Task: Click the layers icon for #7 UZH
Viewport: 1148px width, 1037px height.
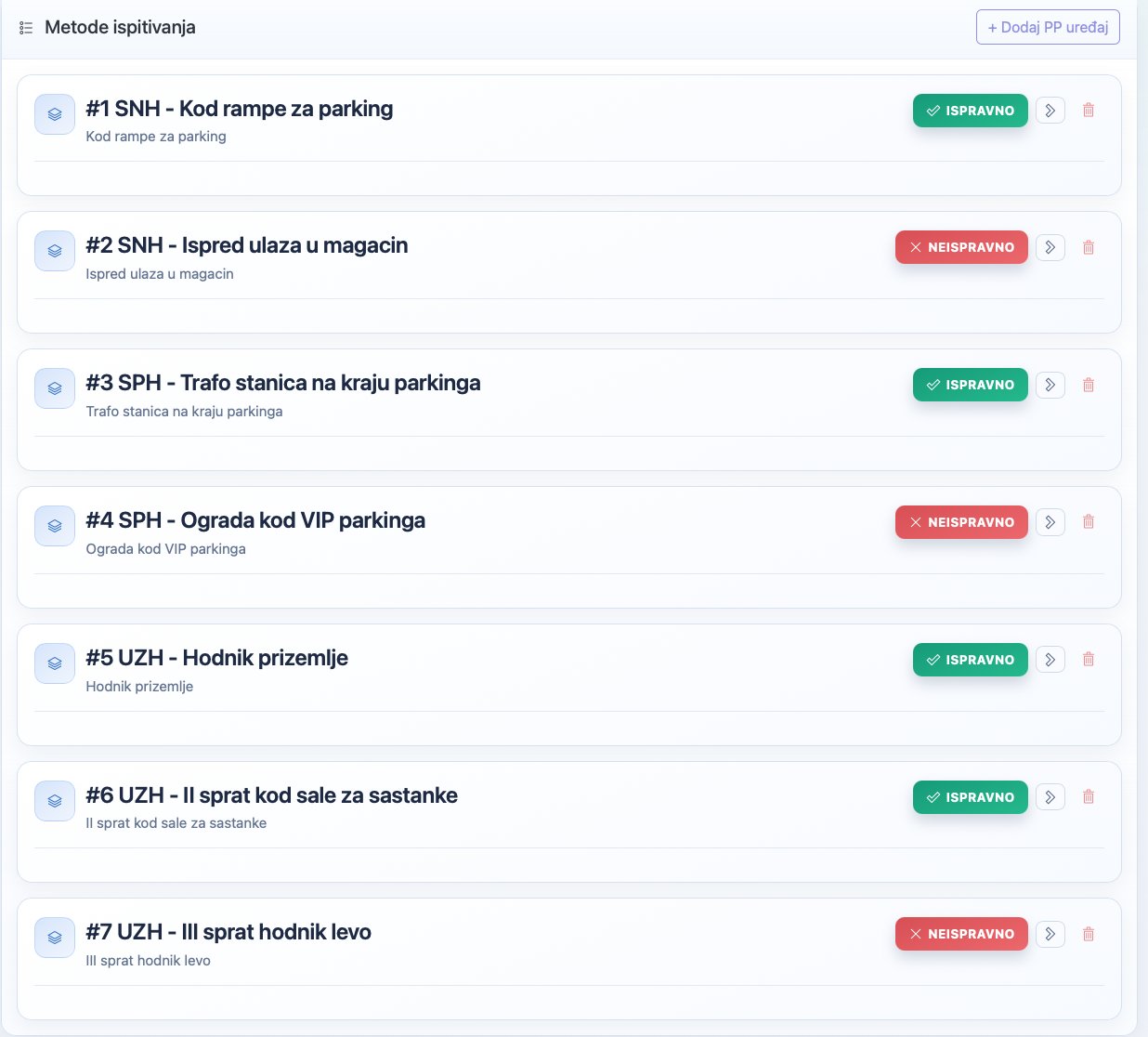Action: [x=55, y=938]
